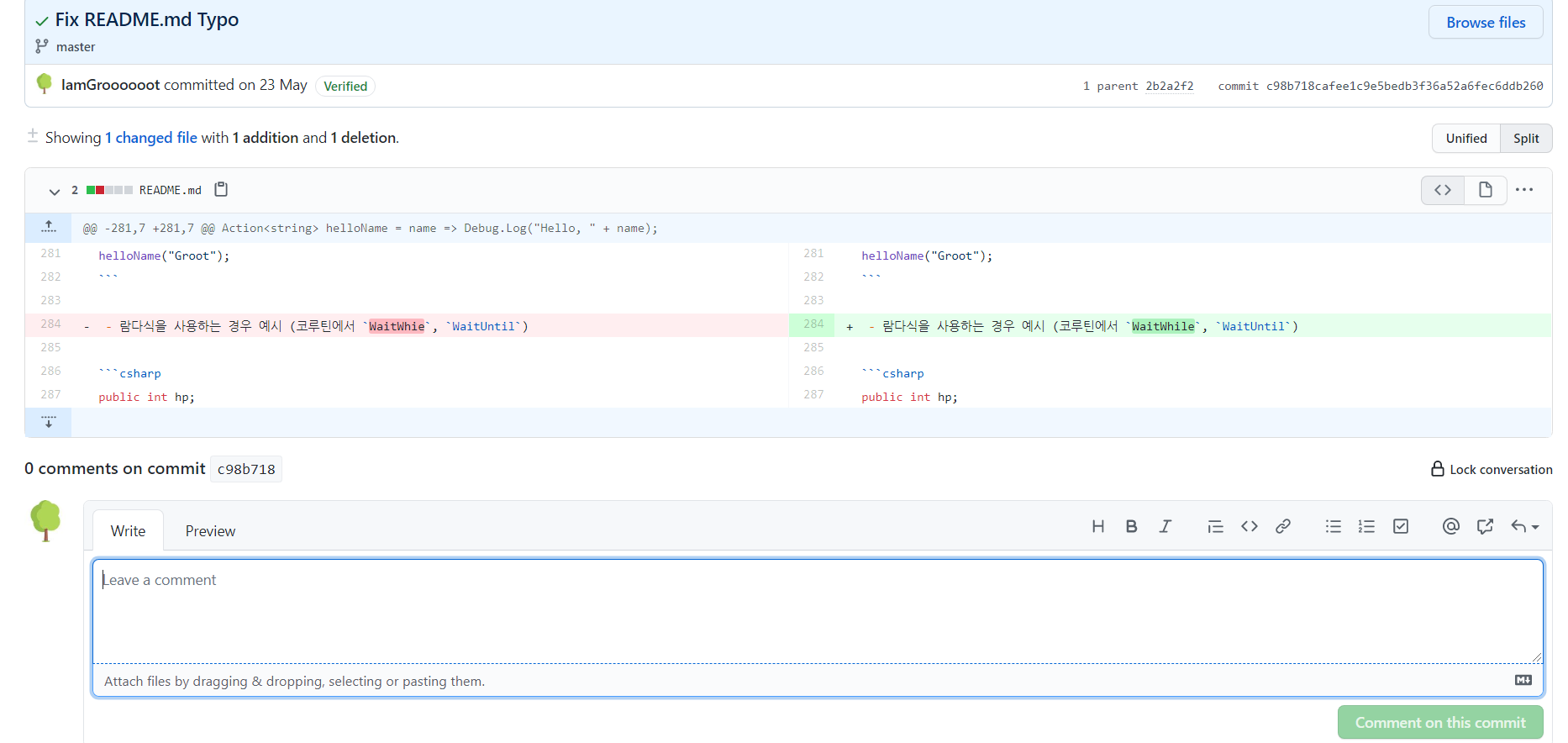Select the Write tab
The height and width of the screenshot is (743, 1568).
pos(128,531)
